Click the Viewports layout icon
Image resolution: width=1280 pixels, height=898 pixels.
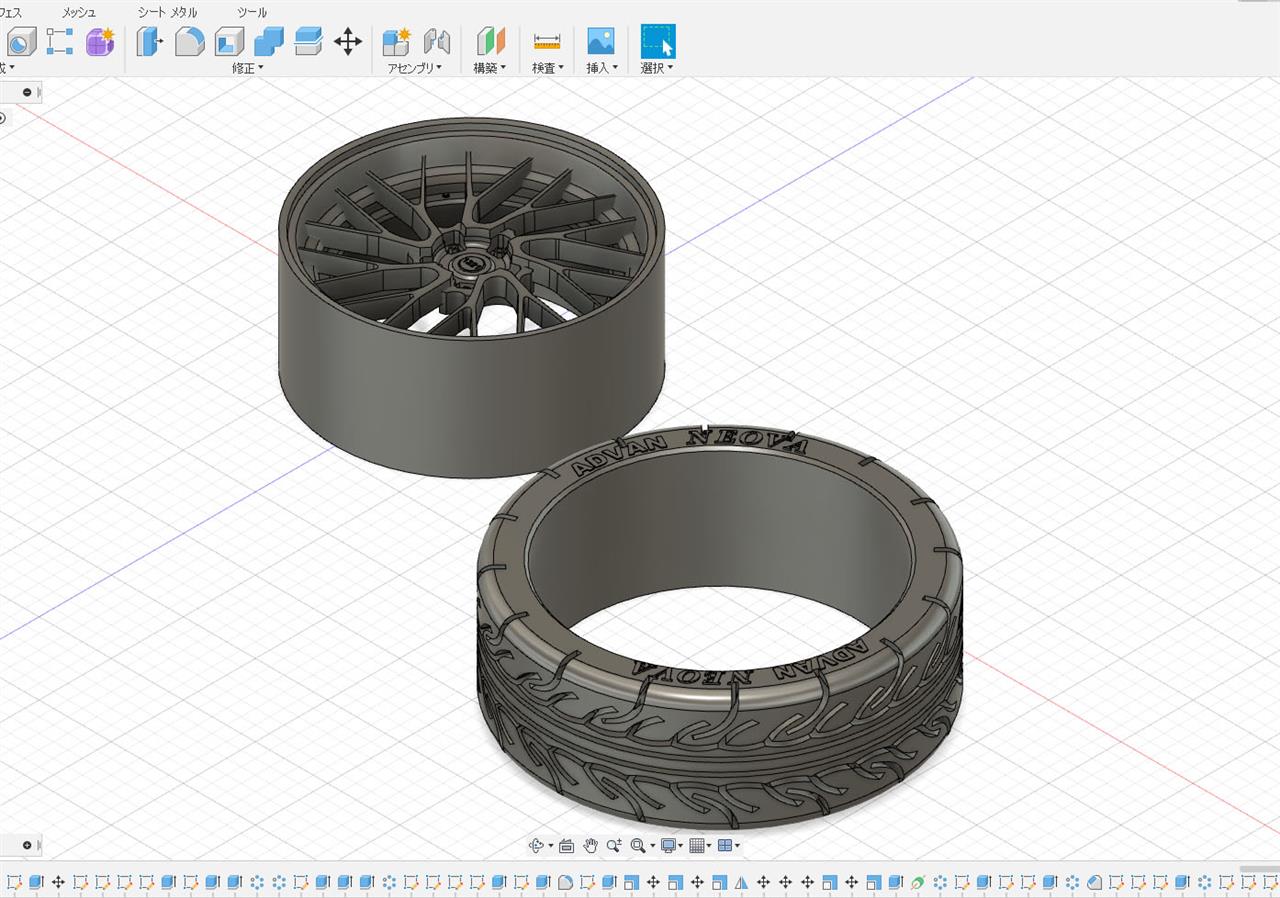point(725,845)
